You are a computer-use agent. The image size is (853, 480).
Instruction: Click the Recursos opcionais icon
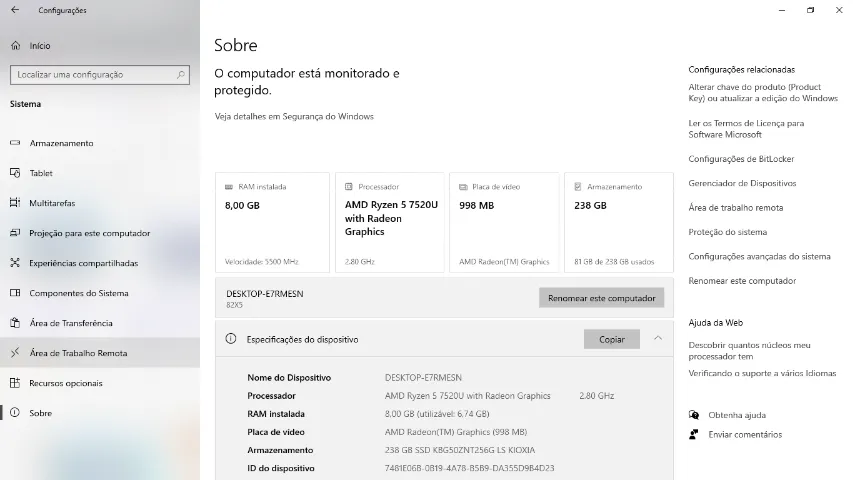15,383
